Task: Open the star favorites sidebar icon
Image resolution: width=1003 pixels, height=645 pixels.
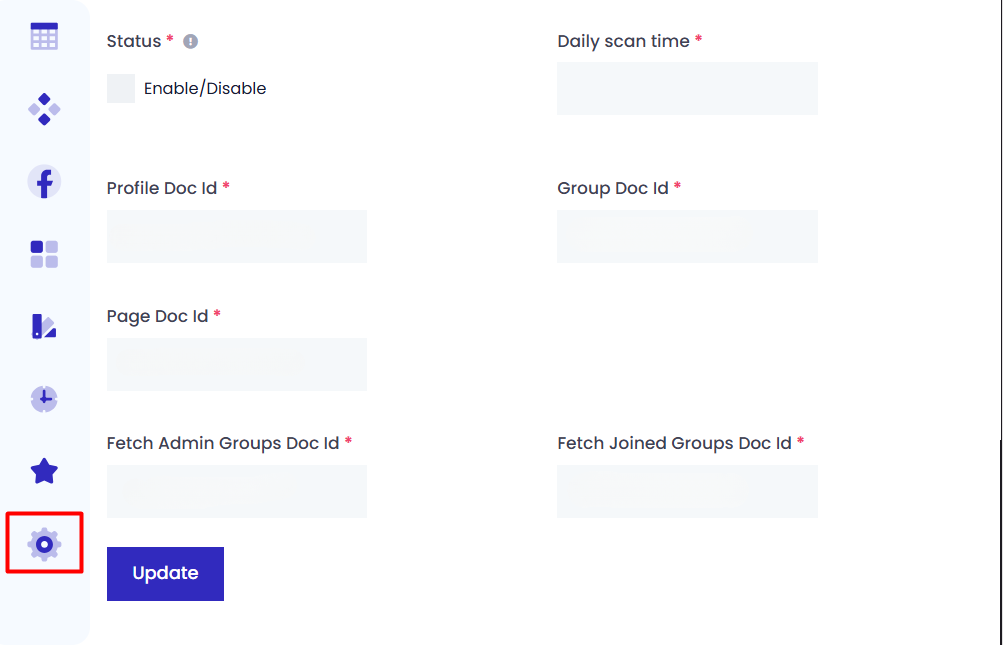Action: click(x=44, y=471)
